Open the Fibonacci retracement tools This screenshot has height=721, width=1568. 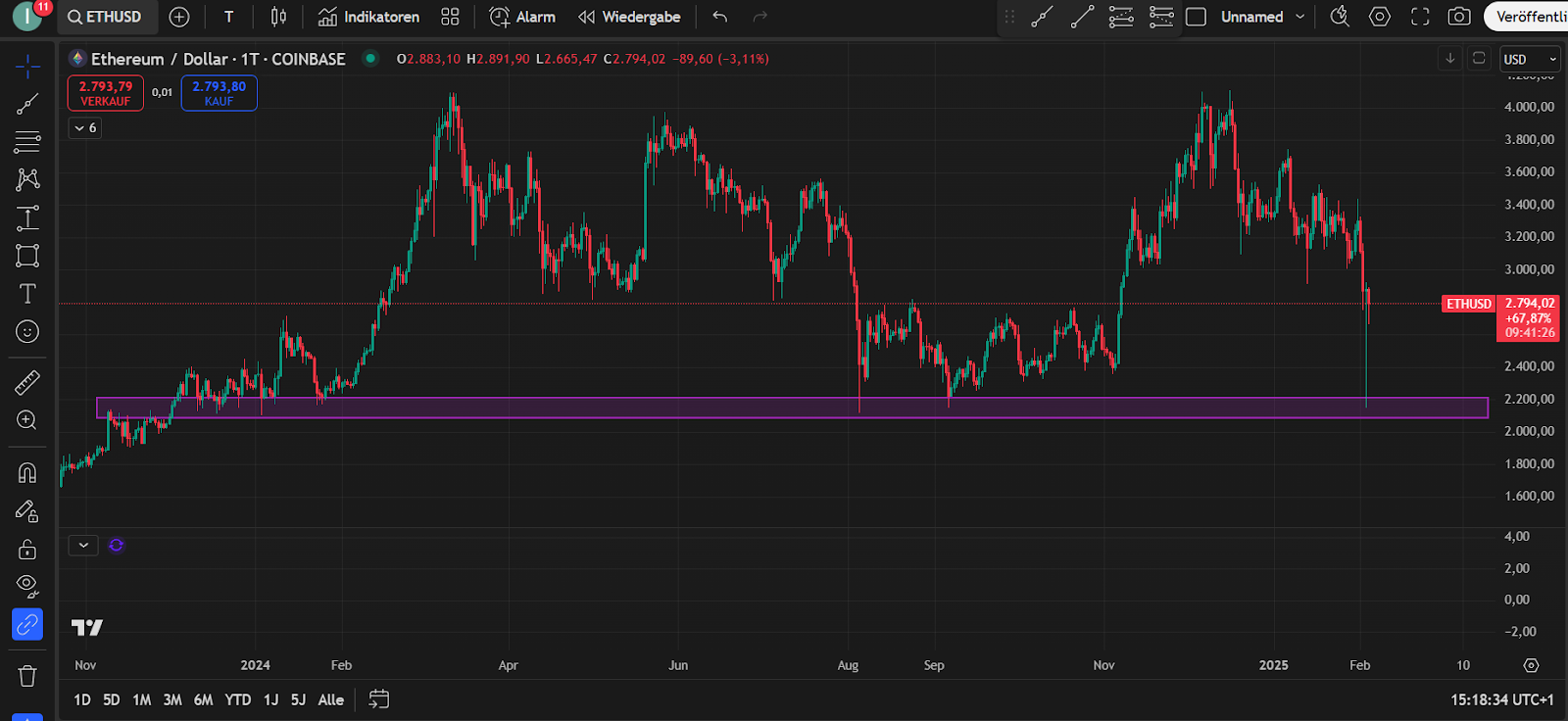27,142
